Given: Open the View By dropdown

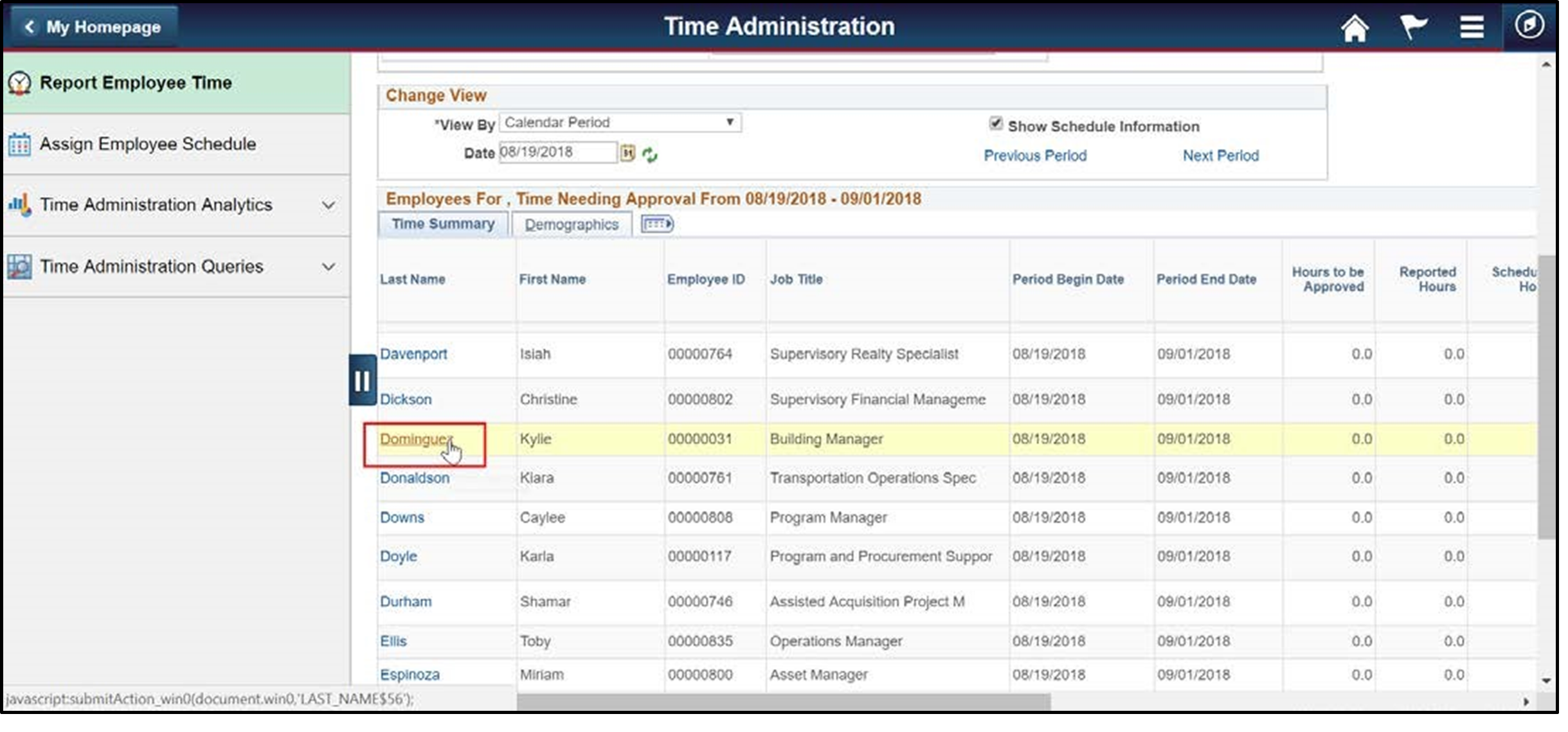Looking at the screenshot, I should 619,122.
